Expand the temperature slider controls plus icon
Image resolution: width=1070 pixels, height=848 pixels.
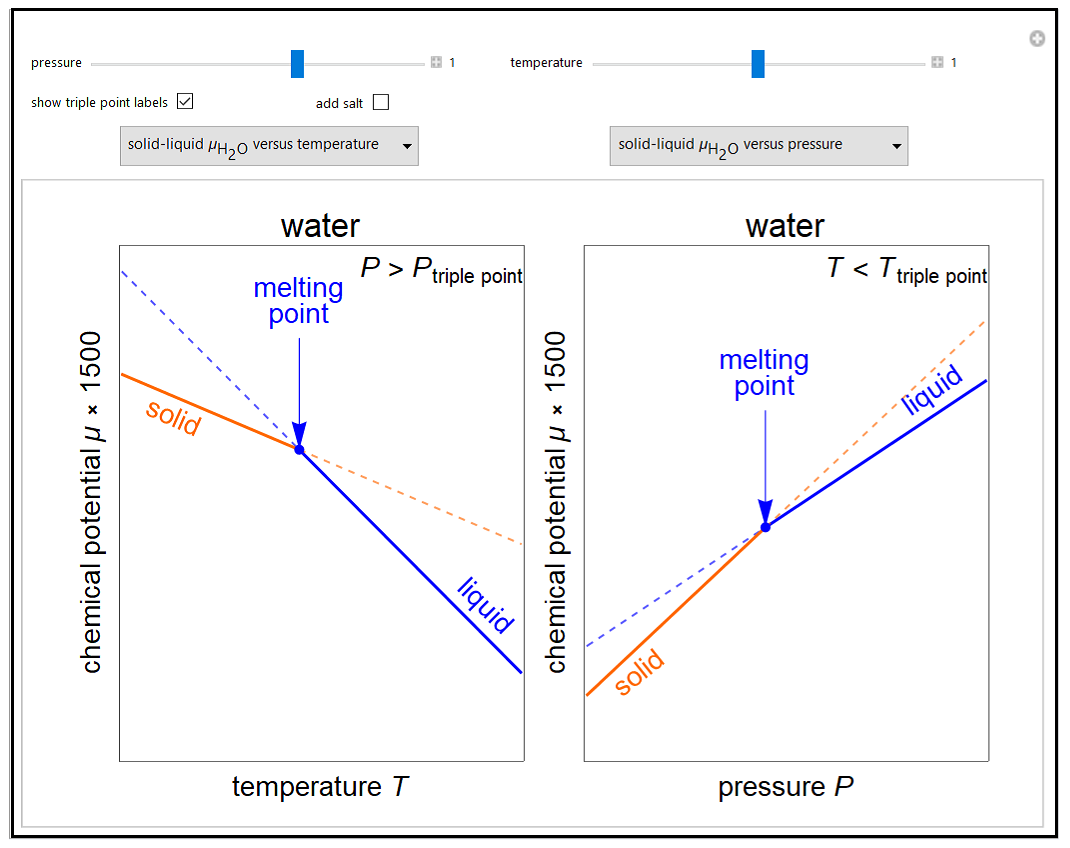pos(937,63)
